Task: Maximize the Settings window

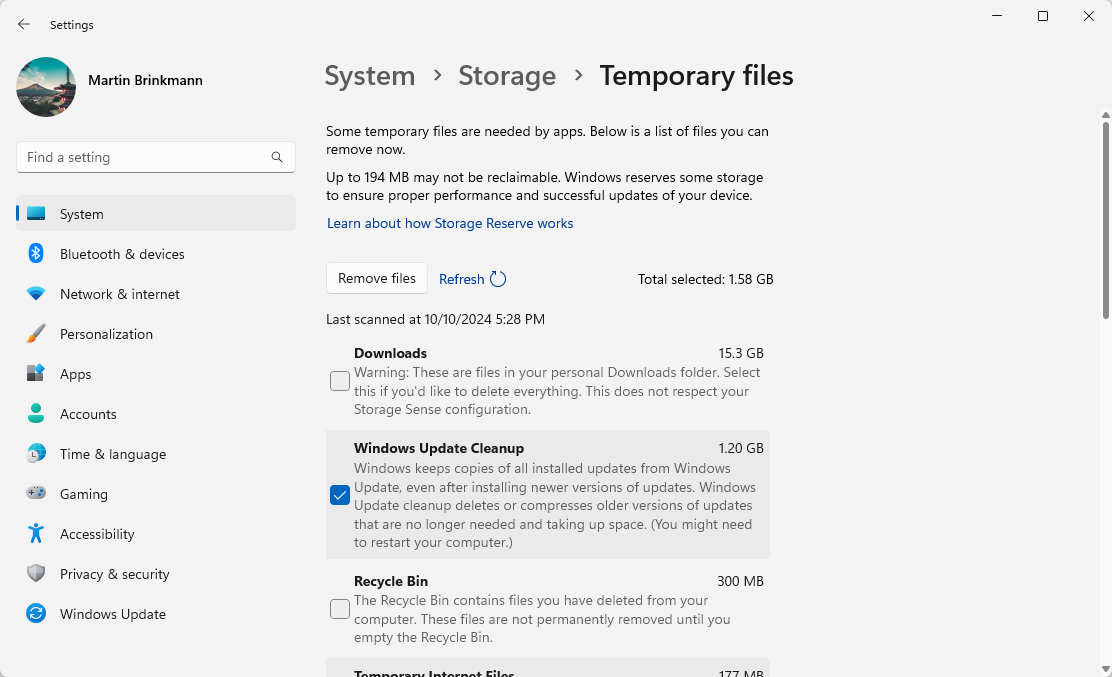Action: click(1042, 16)
